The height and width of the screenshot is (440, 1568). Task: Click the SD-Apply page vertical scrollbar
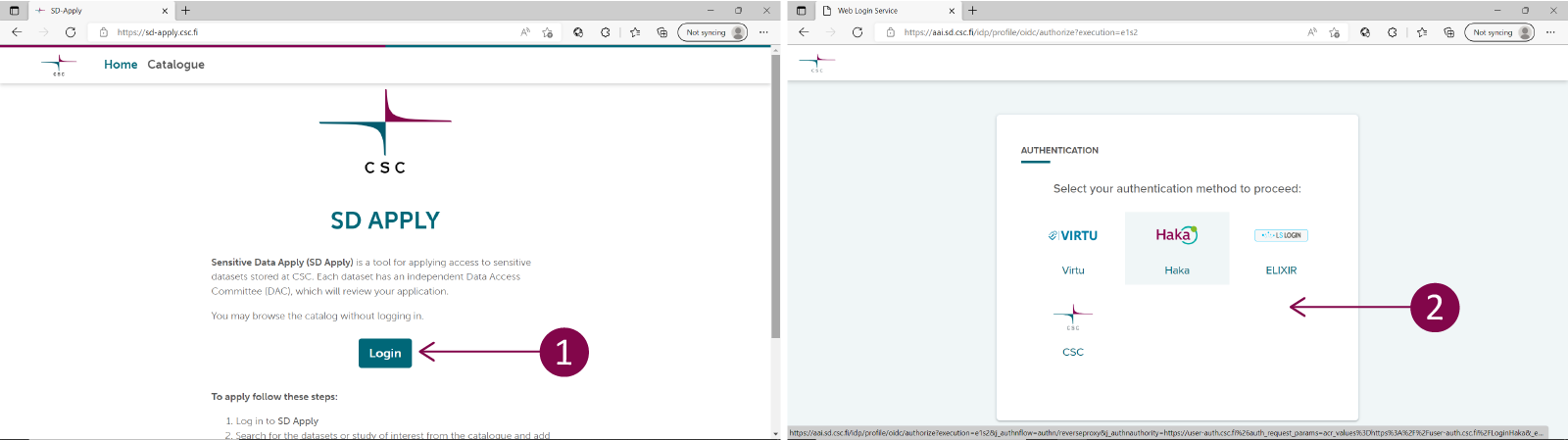pos(775,196)
